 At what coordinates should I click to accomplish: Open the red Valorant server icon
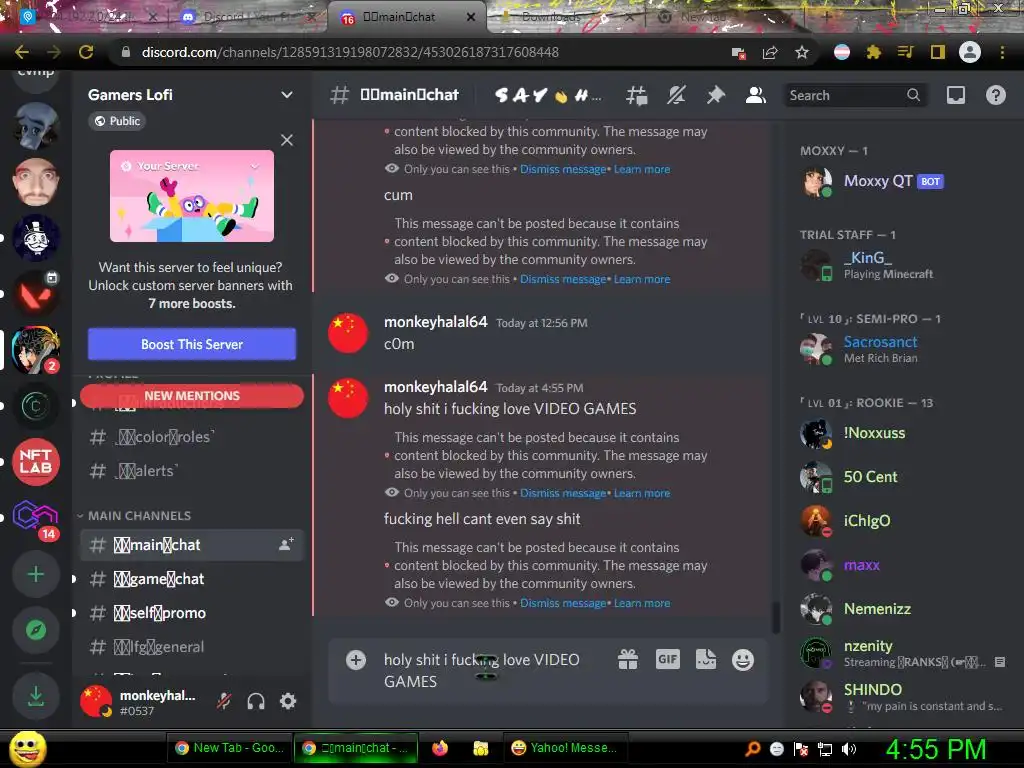pyautogui.click(x=36, y=293)
